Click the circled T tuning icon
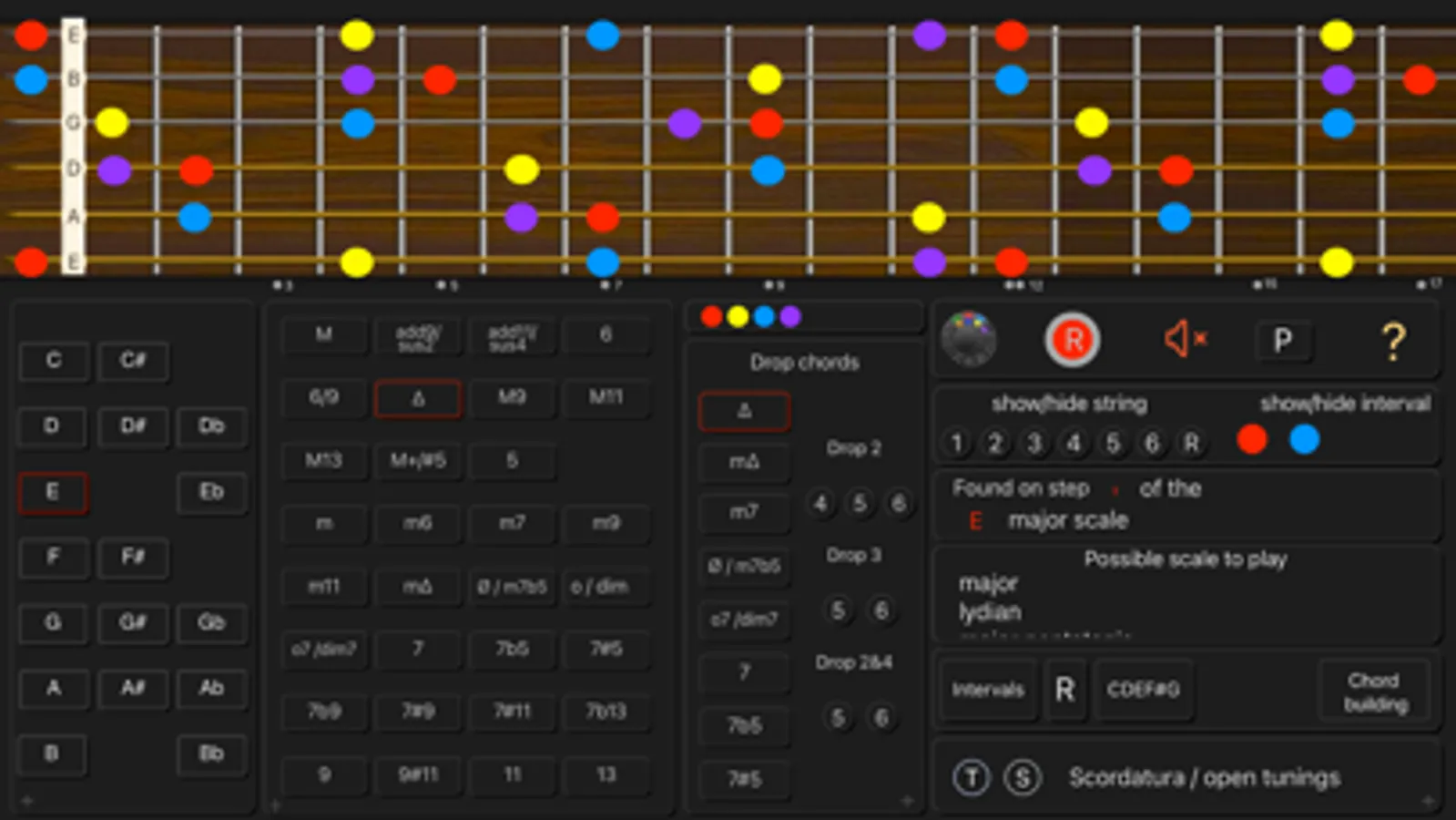This screenshot has width=1456, height=820. 971,777
